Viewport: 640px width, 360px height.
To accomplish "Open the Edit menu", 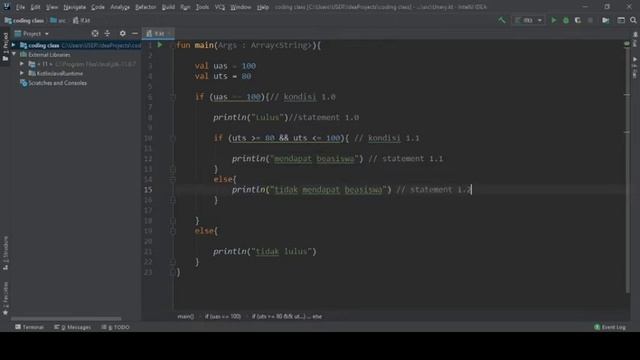I will [36, 7].
